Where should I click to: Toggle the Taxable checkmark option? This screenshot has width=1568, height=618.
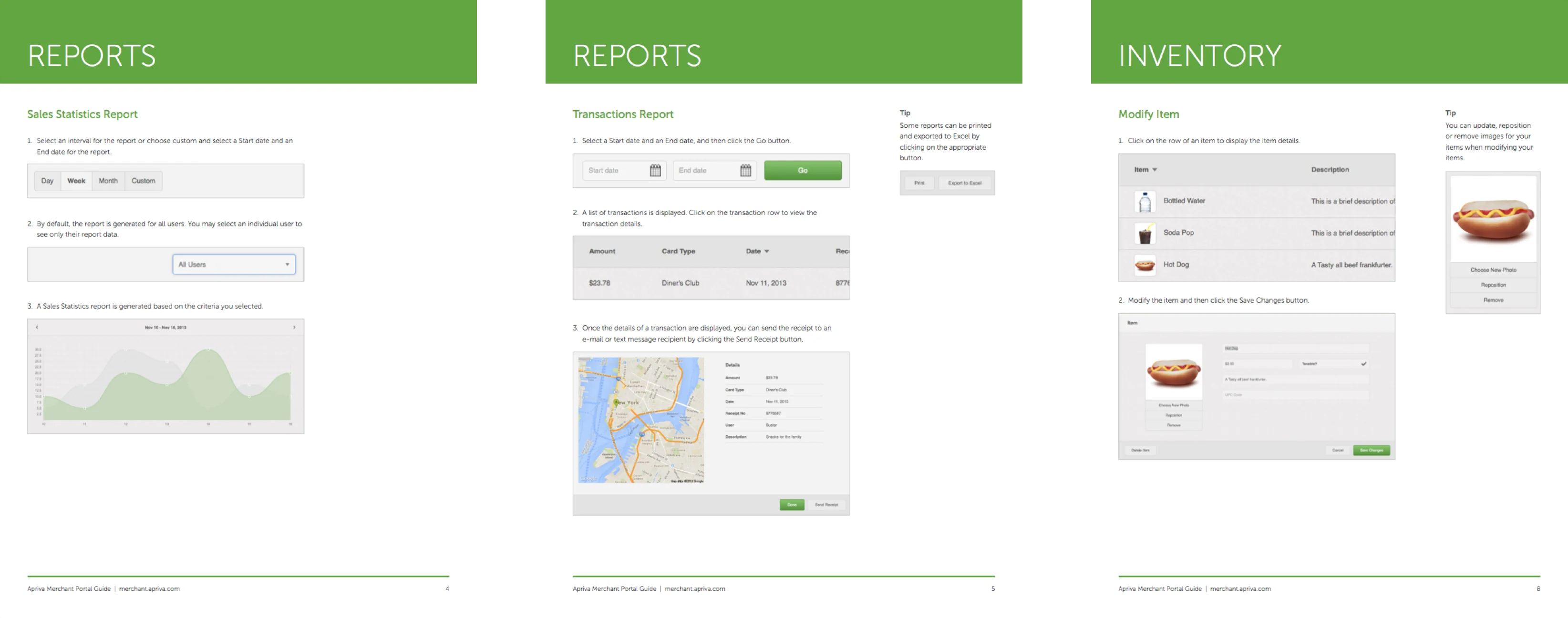pyautogui.click(x=1363, y=363)
